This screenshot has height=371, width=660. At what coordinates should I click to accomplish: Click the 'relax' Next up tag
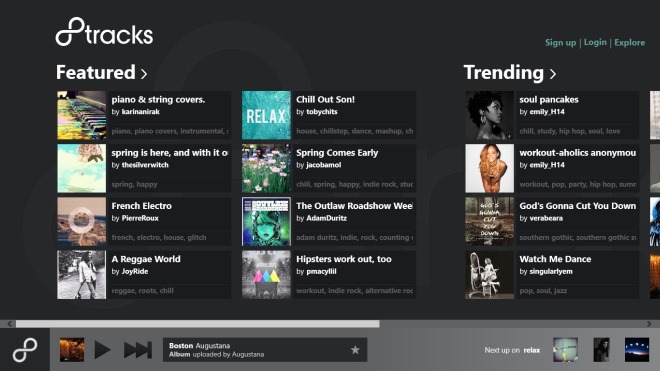click(532, 350)
